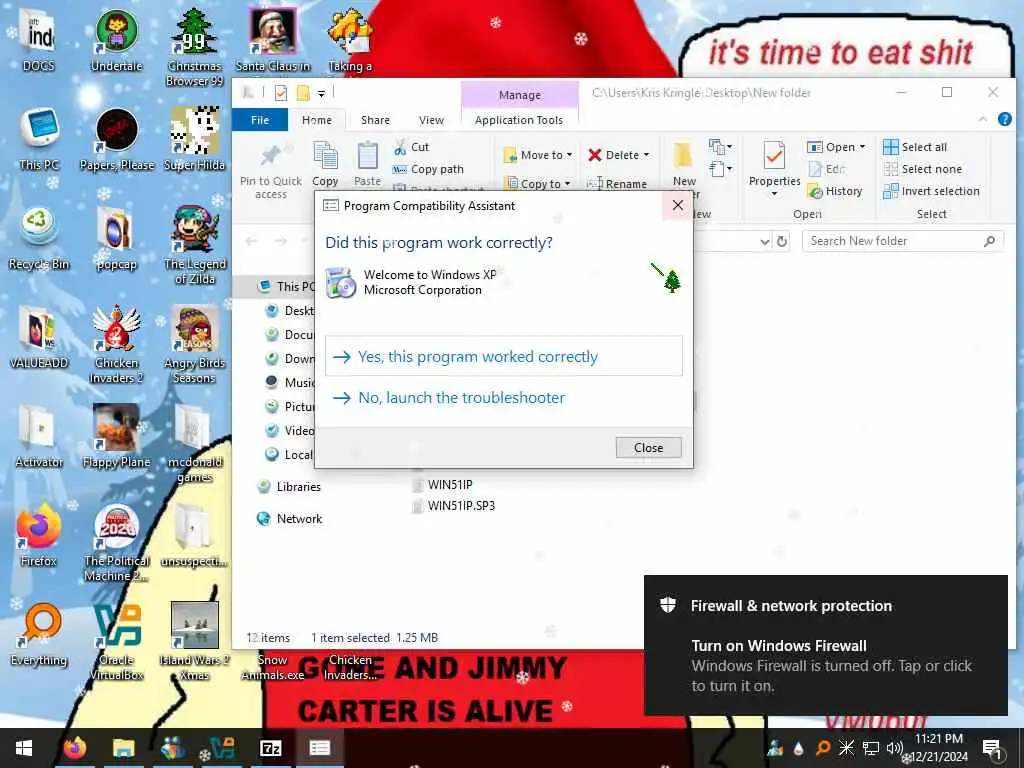Click Copy path in the ribbon
1024x768 pixels.
[428, 169]
